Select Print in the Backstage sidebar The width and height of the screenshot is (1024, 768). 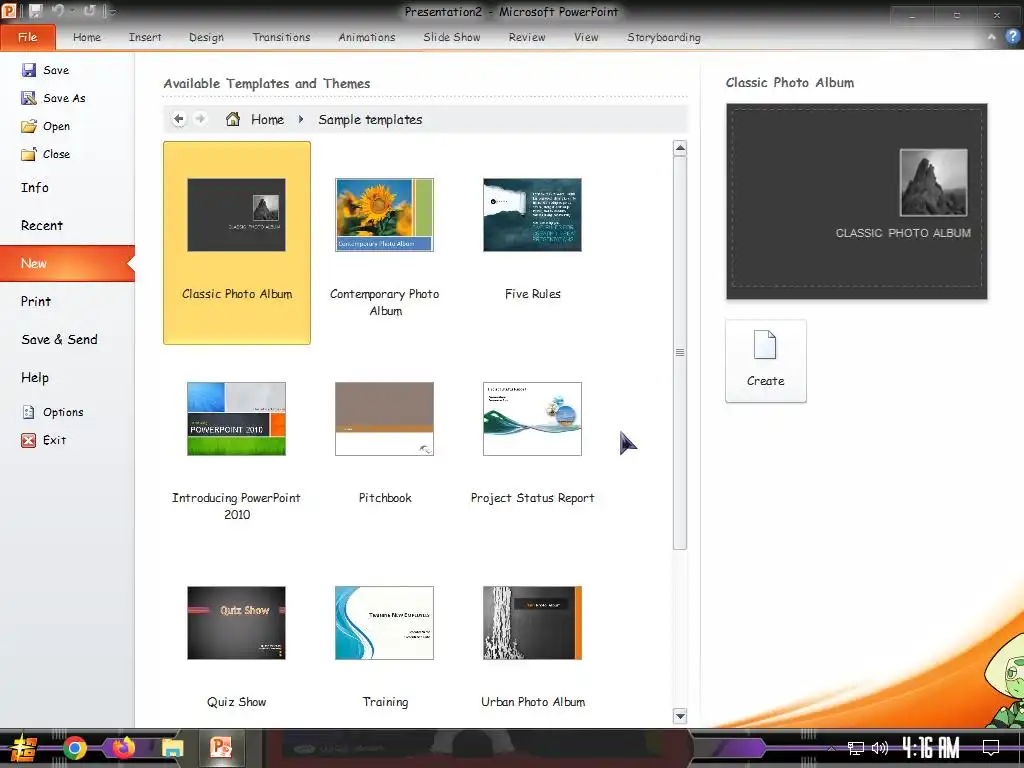pos(67,301)
